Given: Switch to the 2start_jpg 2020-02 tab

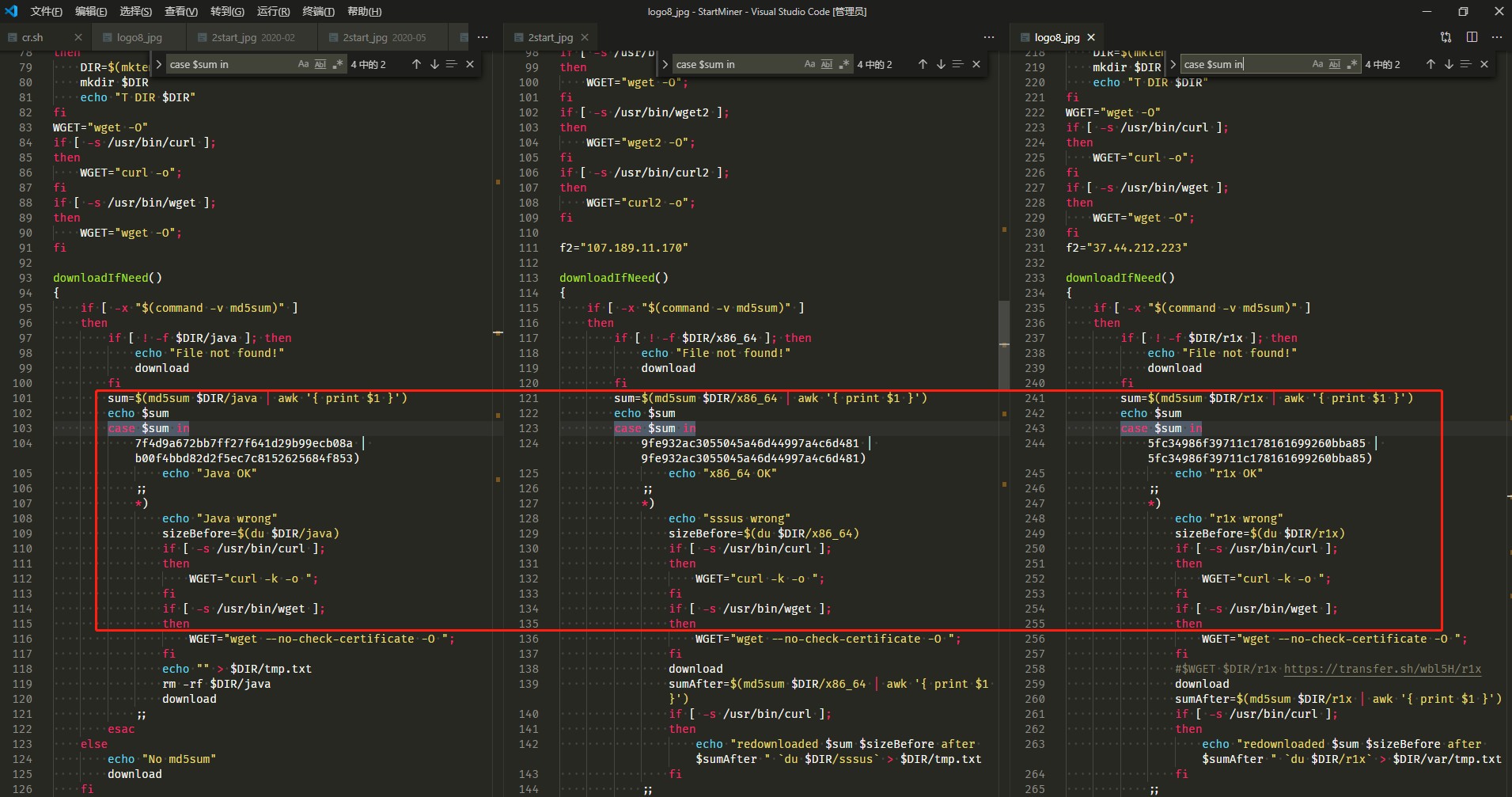Looking at the screenshot, I should click(252, 37).
